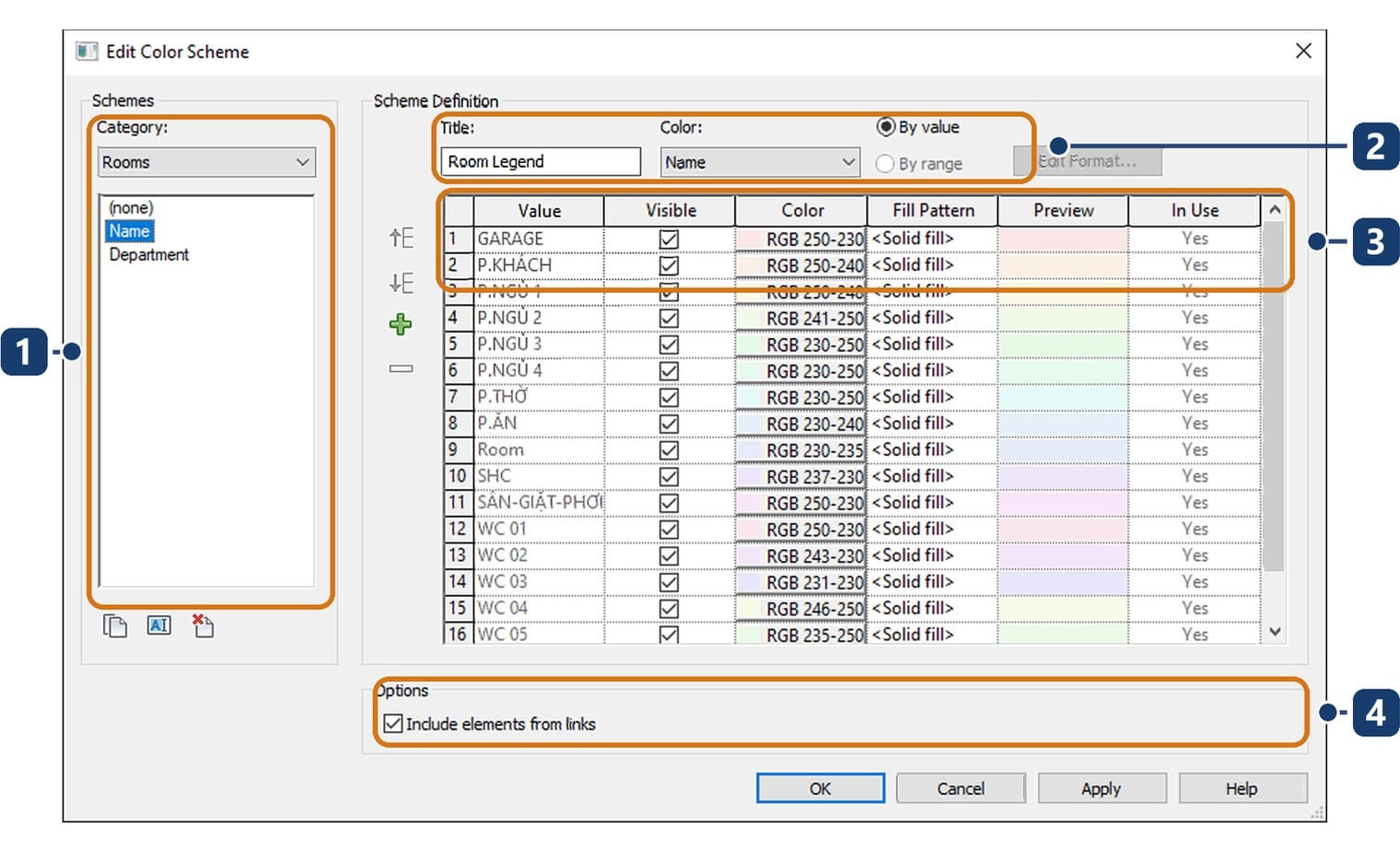This screenshot has height=852, width=1400.
Task: Select the (none) scheme in list
Action: 131,207
